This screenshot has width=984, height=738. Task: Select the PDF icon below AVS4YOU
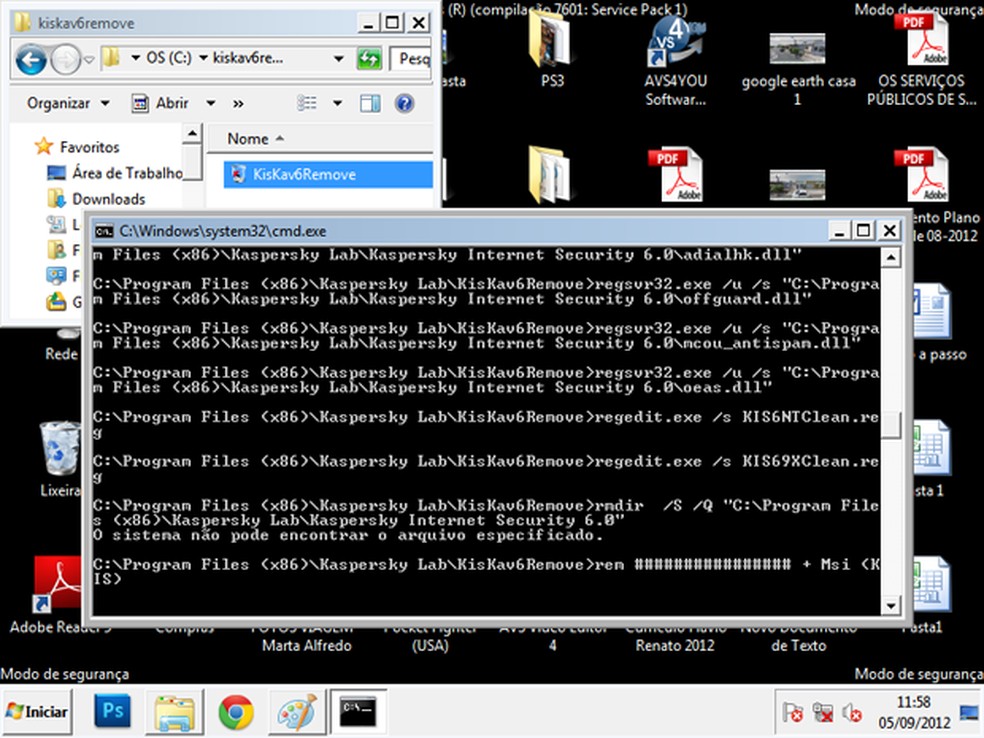click(675, 175)
